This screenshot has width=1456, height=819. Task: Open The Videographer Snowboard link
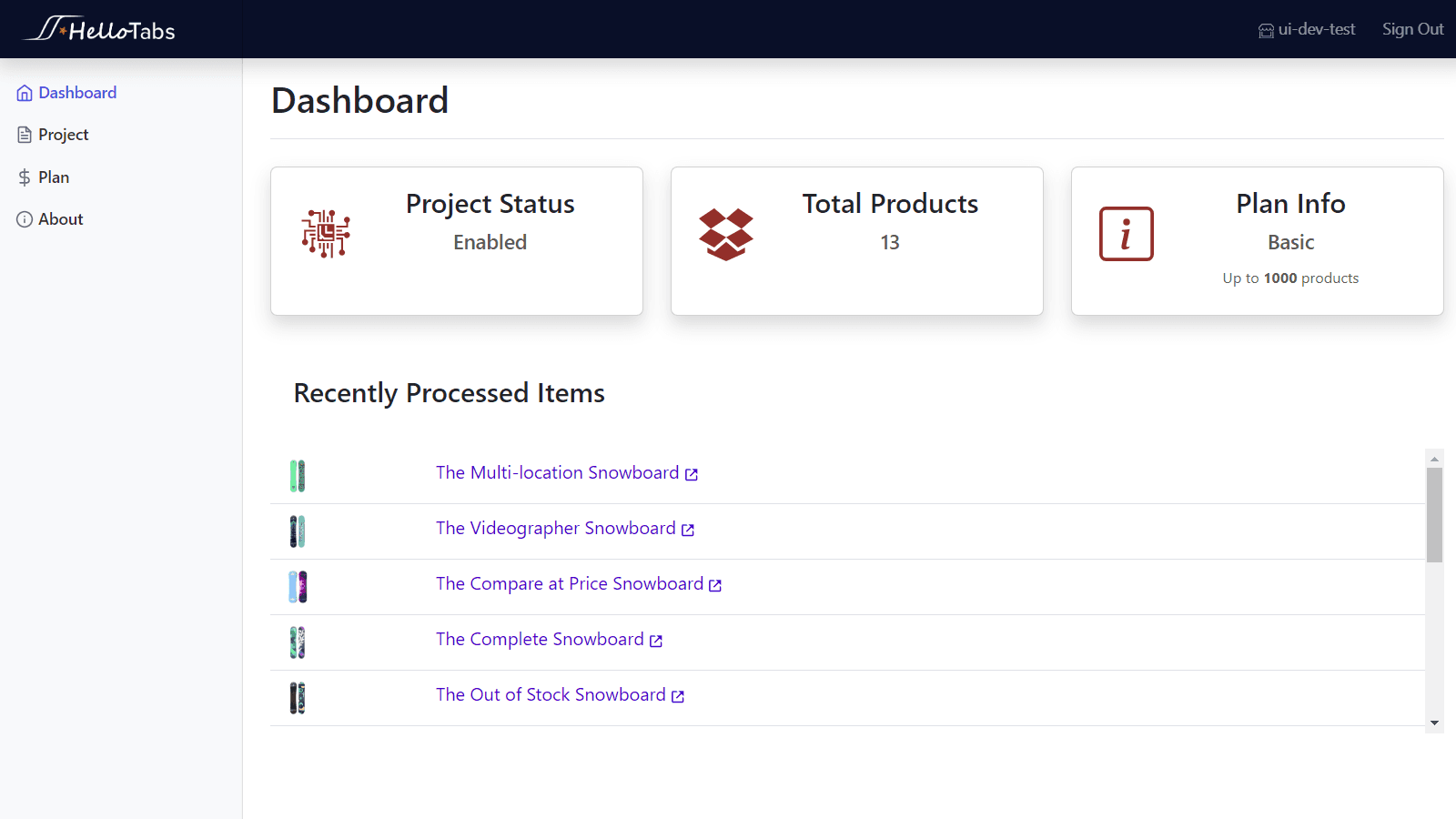557,528
